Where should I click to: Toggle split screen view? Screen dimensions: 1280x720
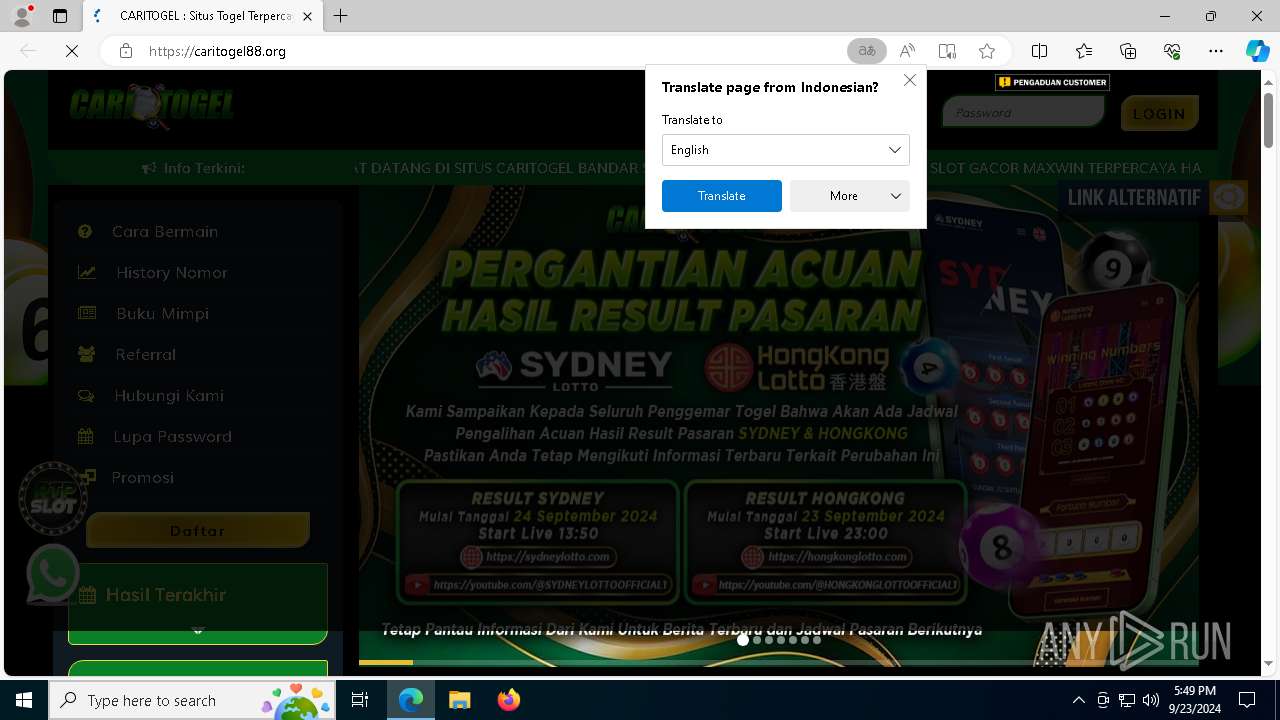point(1040,51)
